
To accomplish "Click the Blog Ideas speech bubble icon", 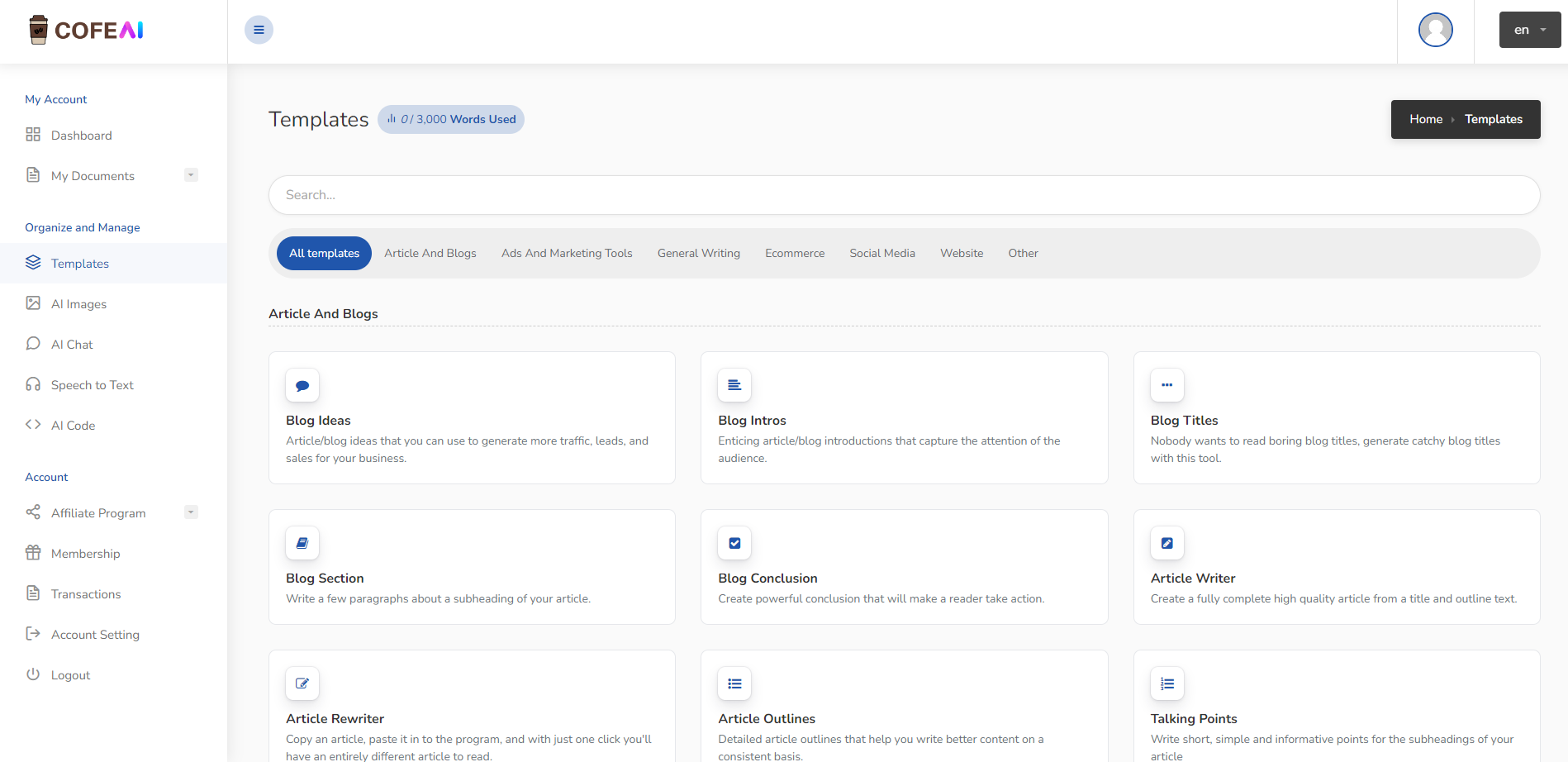I will 302,385.
